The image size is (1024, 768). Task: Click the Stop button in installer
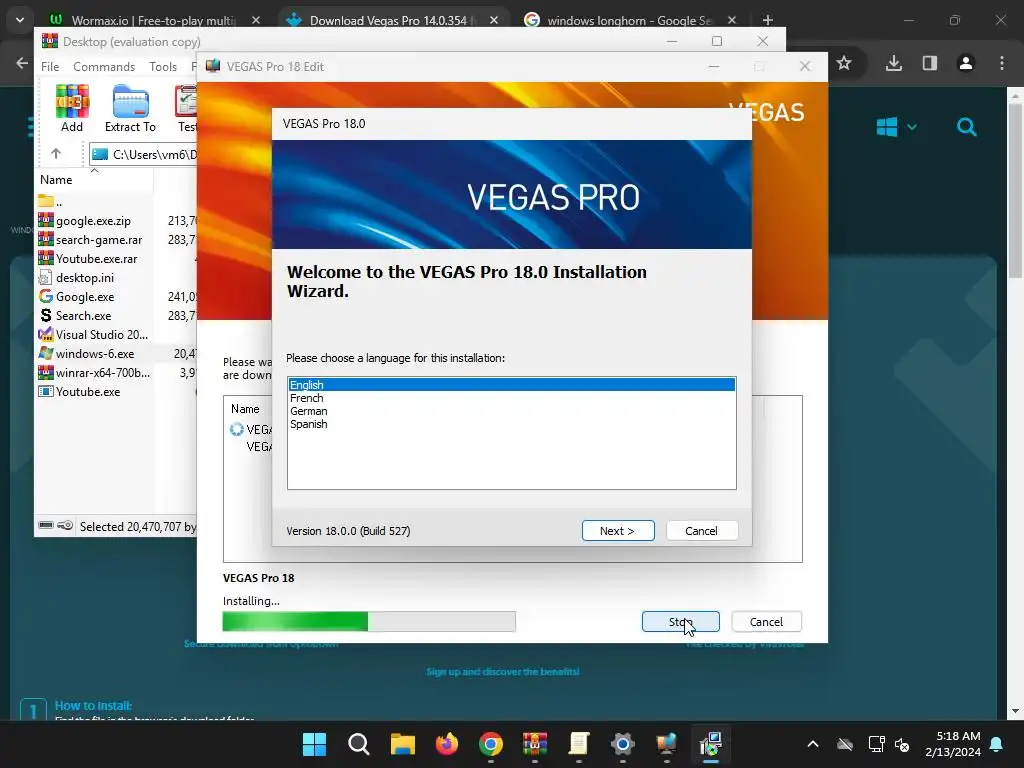[680, 622]
